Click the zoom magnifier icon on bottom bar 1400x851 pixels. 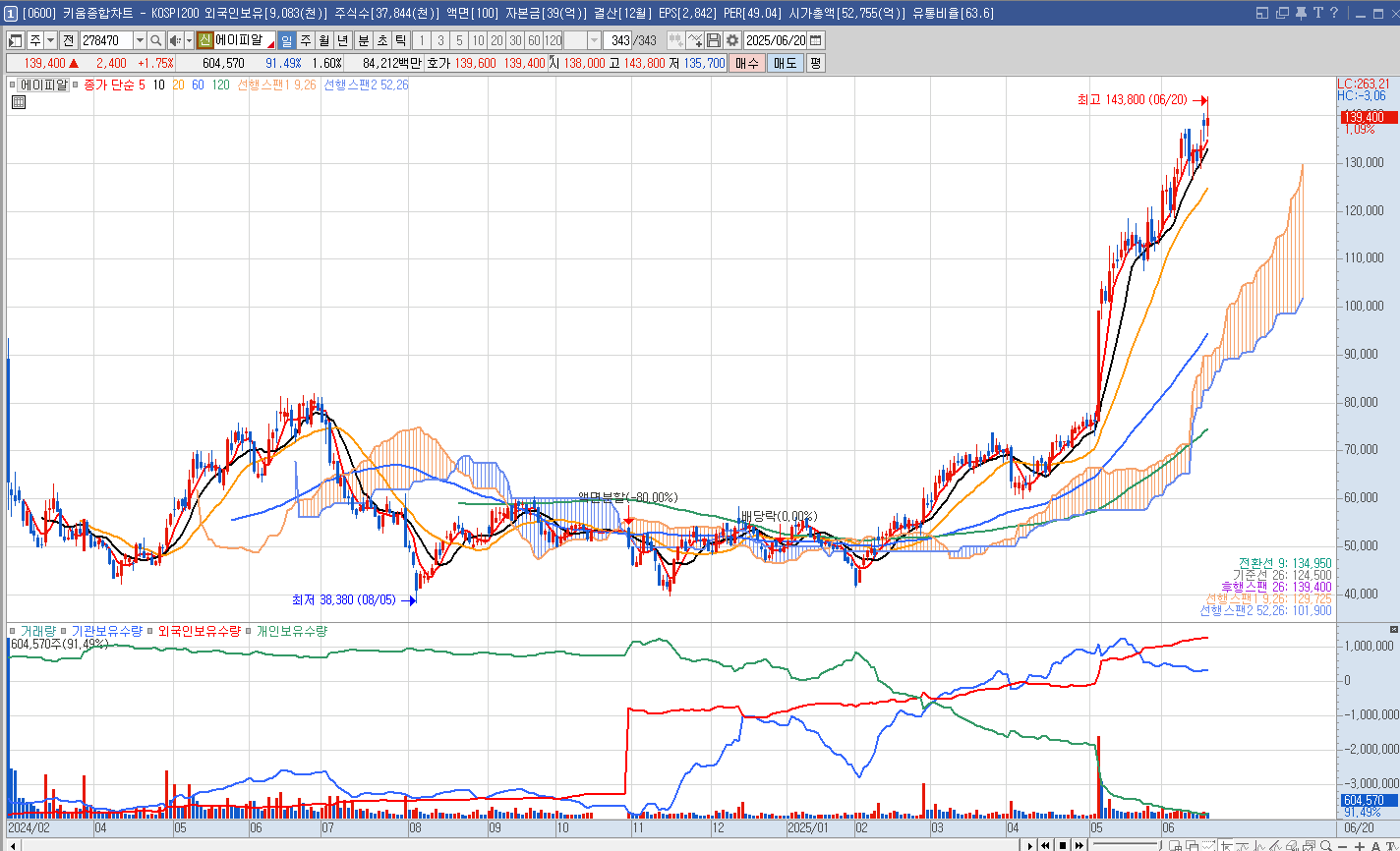1325,845
